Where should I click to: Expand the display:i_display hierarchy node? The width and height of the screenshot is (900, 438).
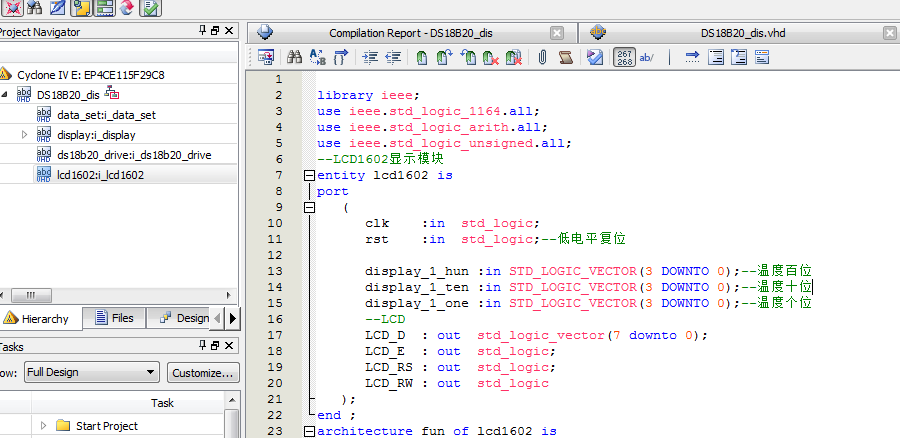25,134
